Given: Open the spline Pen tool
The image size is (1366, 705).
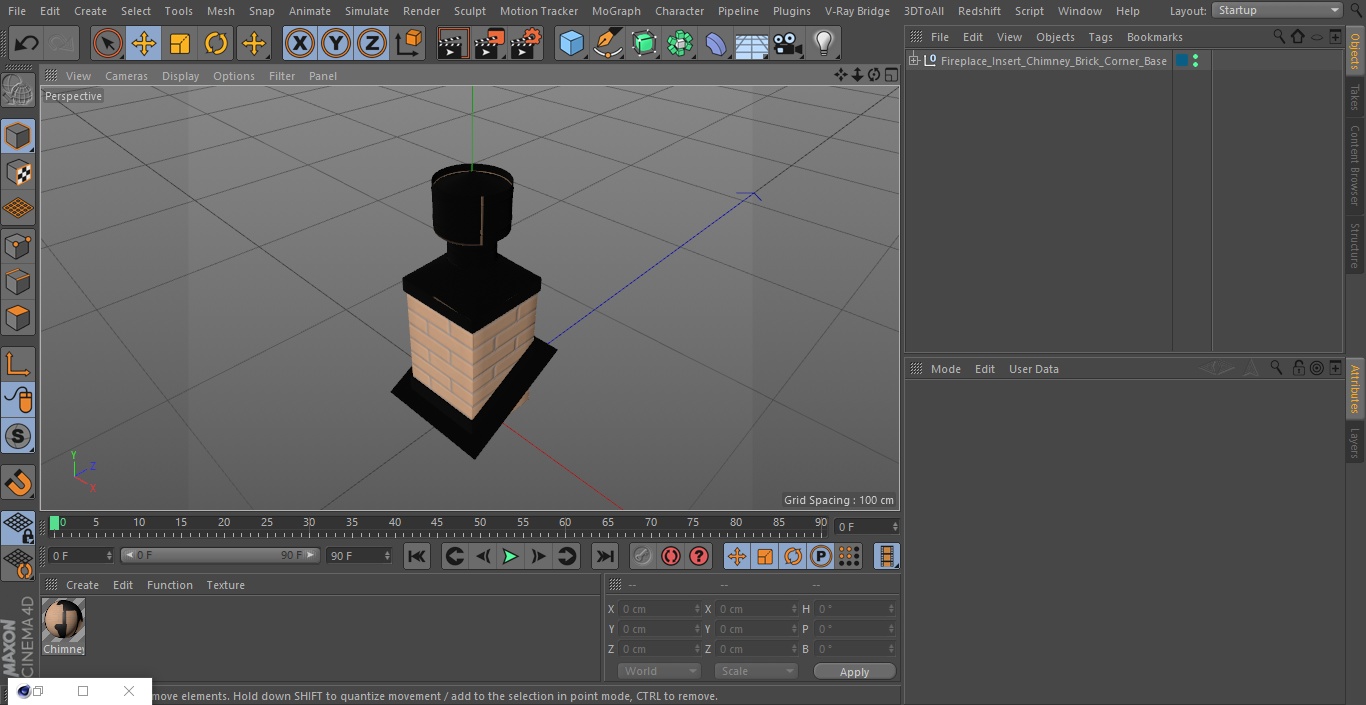Looking at the screenshot, I should (x=607, y=43).
